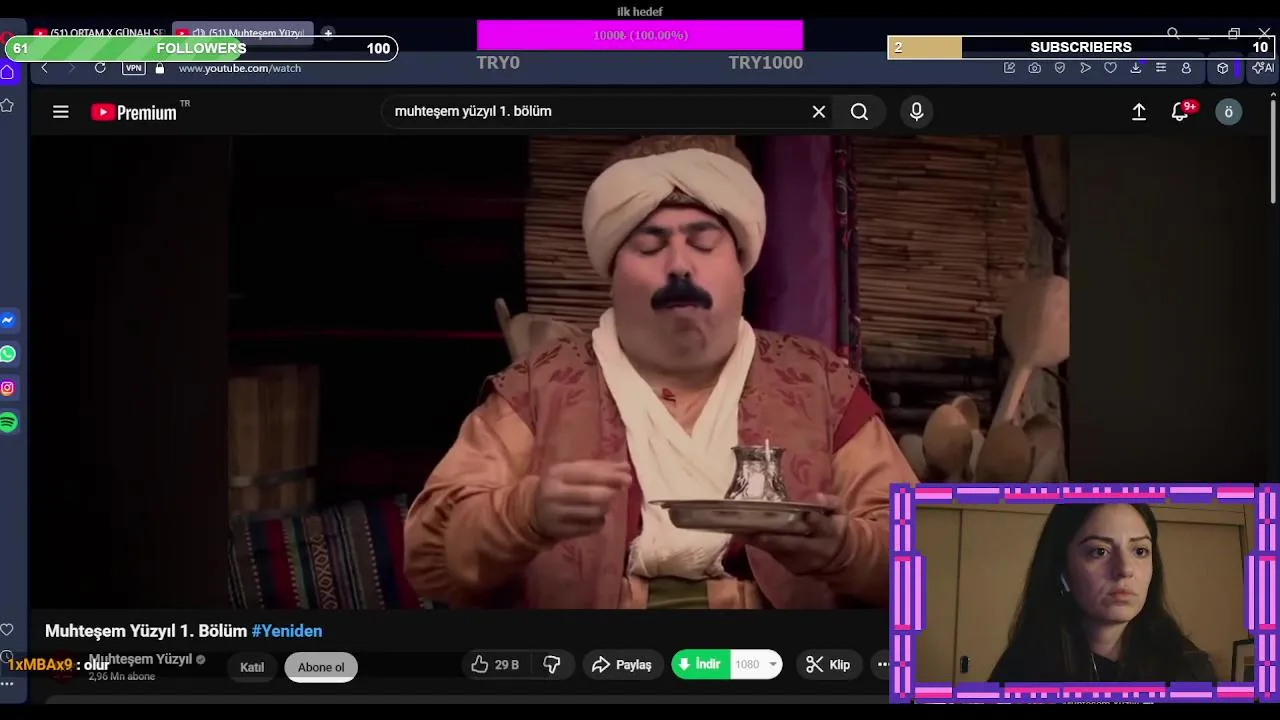Run search with the magnifier button
1280x720 pixels.
pyautogui.click(x=859, y=112)
